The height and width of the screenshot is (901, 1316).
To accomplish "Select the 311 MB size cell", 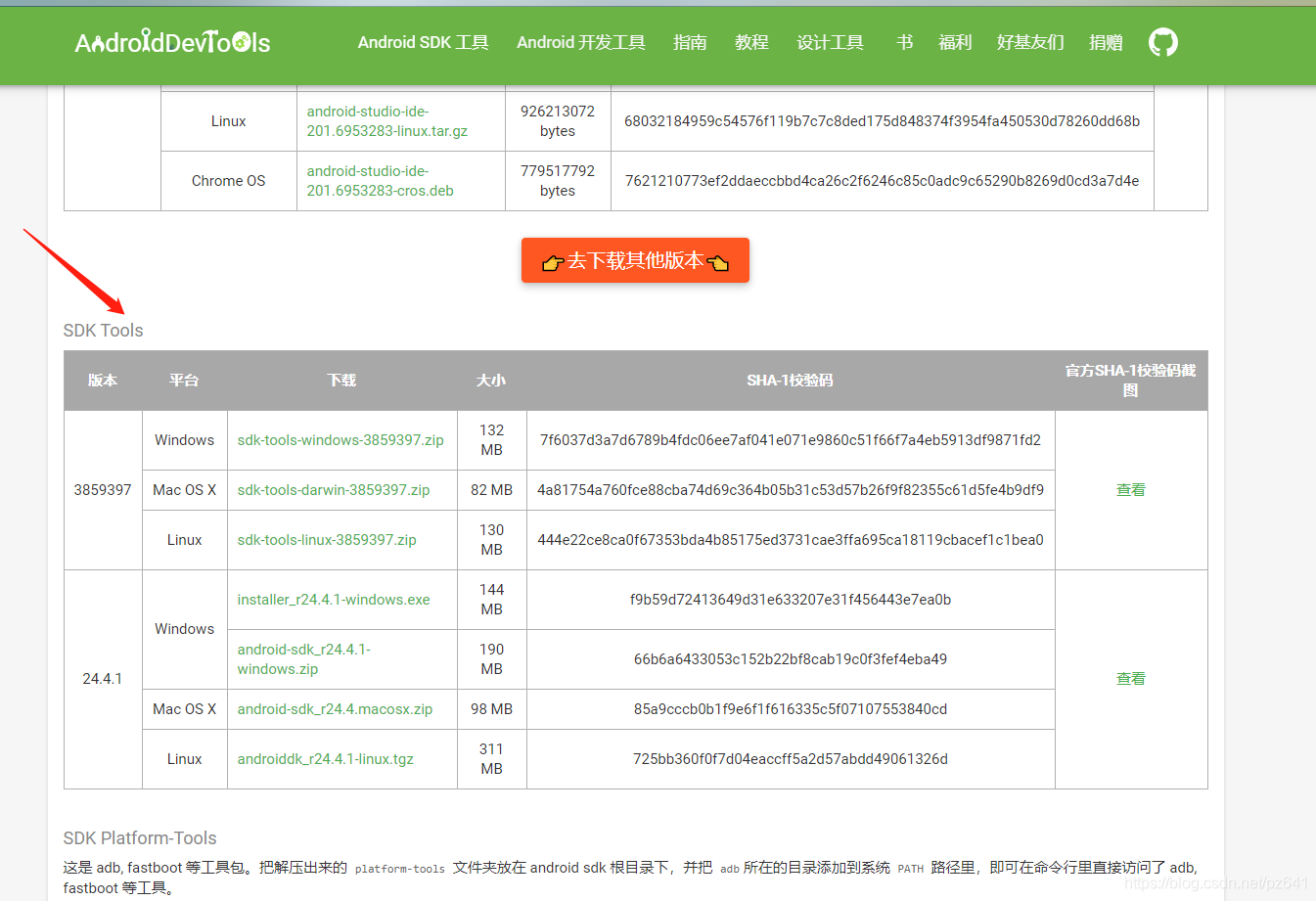I will click(x=492, y=759).
